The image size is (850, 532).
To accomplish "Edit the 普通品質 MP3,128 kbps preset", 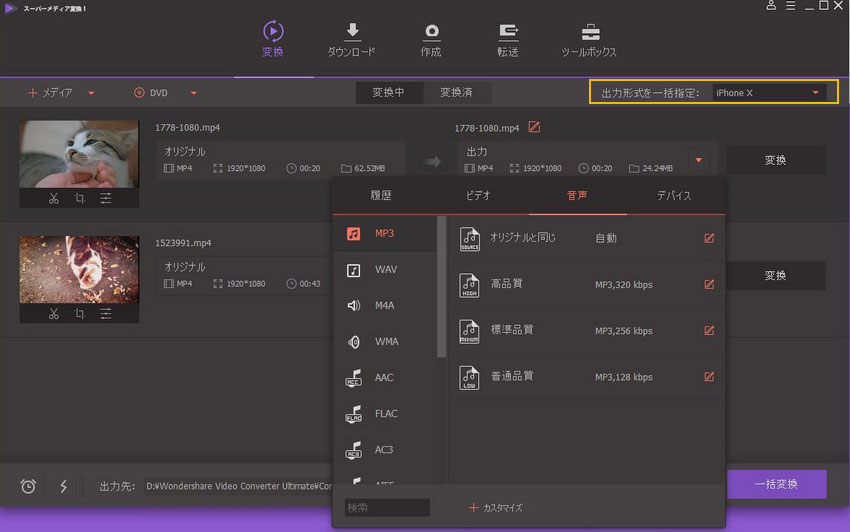I will click(x=709, y=376).
